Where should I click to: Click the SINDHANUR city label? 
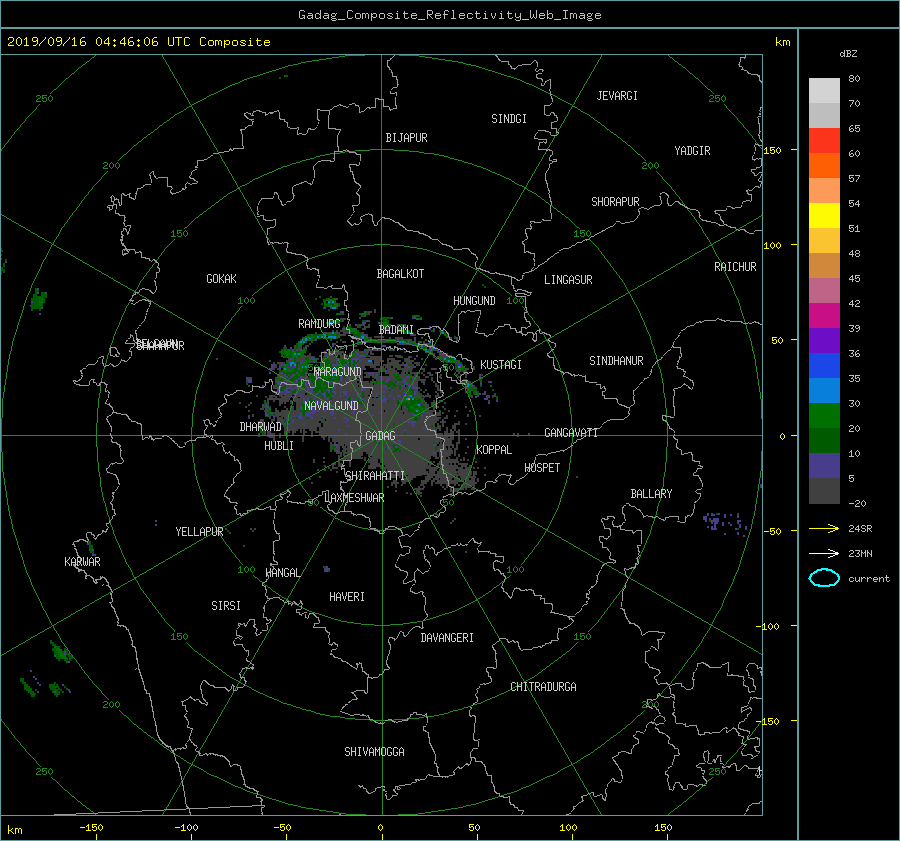coord(616,361)
